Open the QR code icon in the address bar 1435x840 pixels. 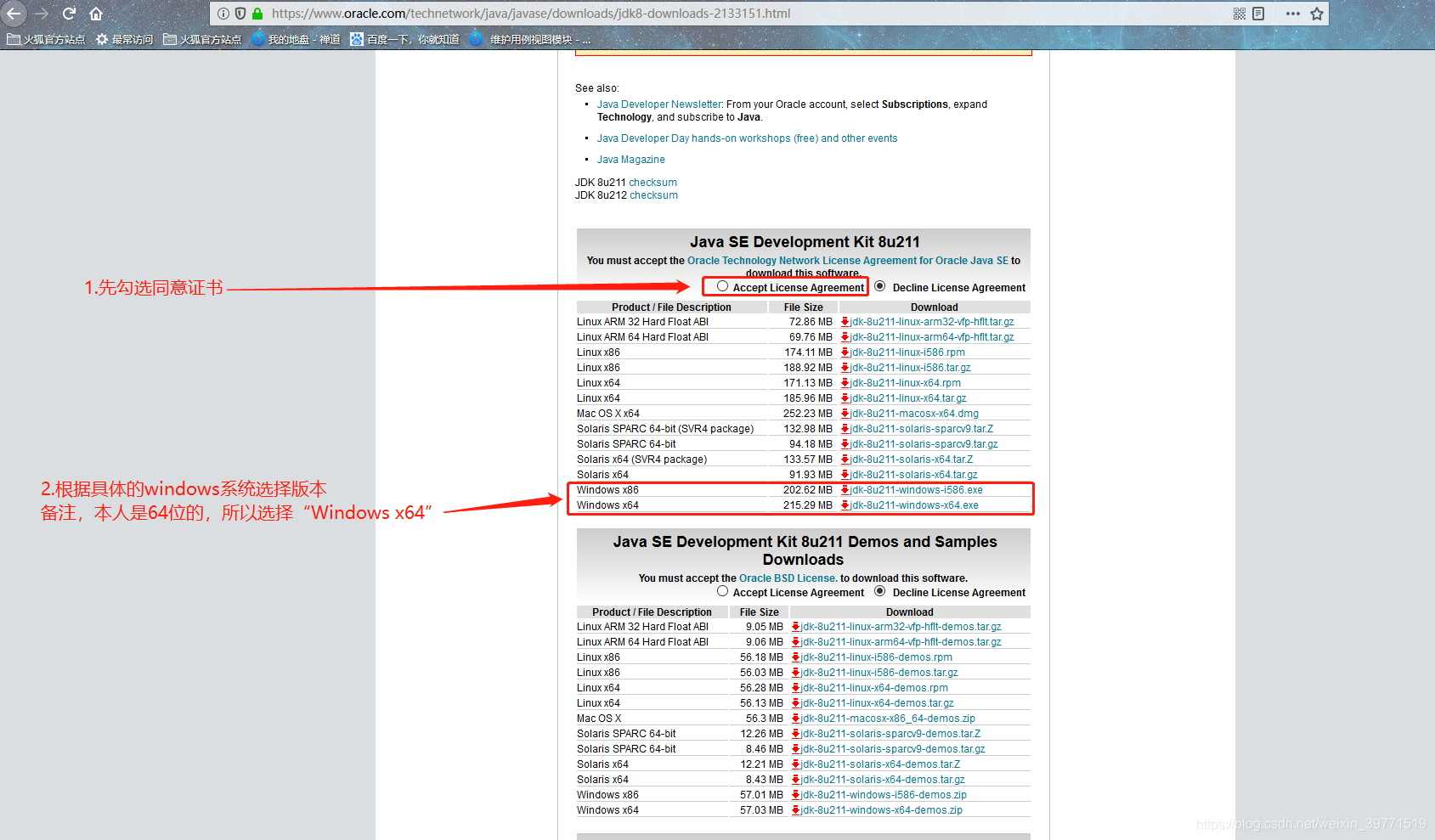coord(1240,14)
